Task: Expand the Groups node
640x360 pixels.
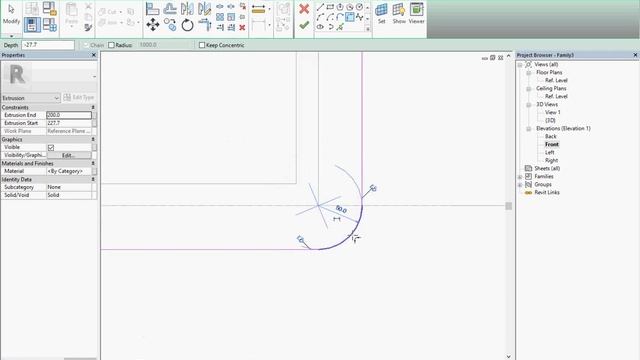Action: tap(520, 184)
